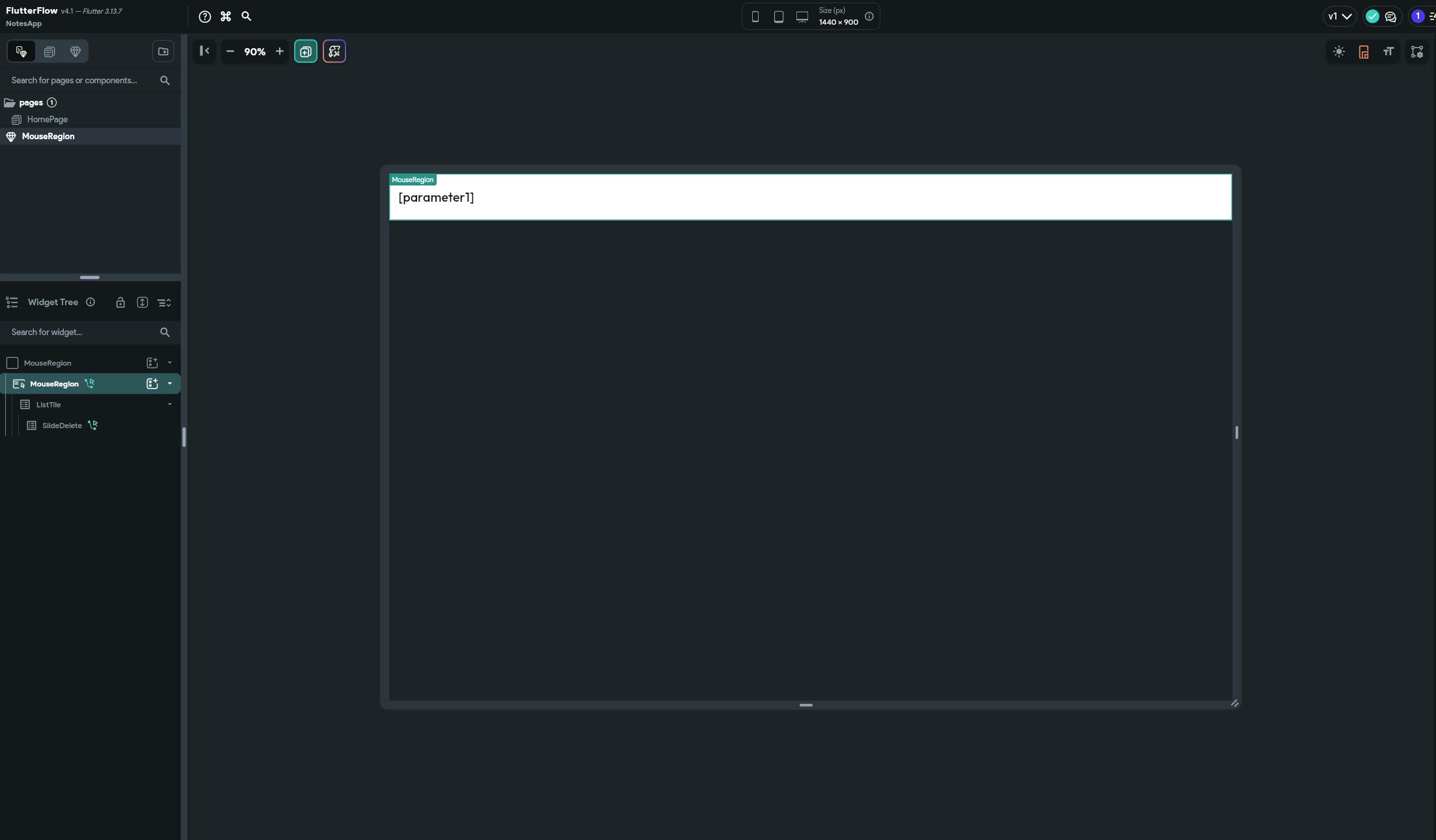Click the canvas right-edge resize handle
This screenshot has width=1436, height=840.
[x=1236, y=433]
